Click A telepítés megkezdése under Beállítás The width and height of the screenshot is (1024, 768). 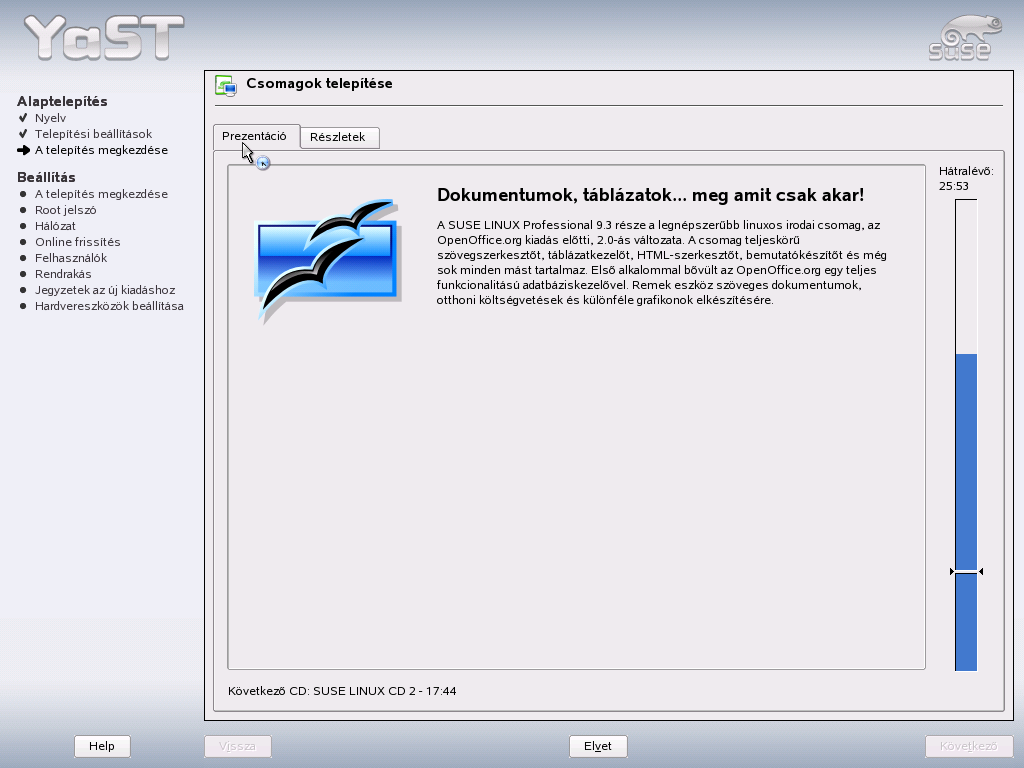[x=101, y=194]
